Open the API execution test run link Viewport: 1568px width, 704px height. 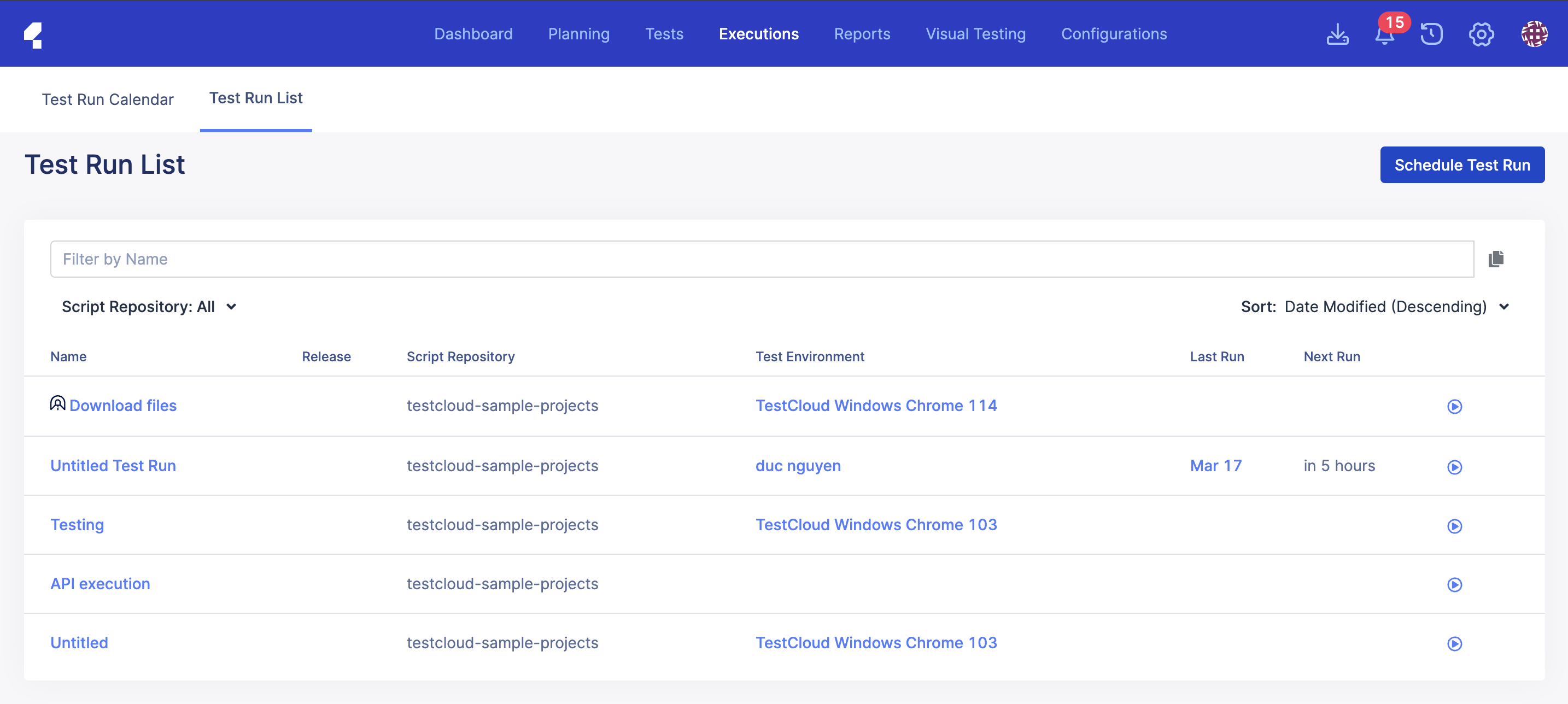tap(100, 584)
